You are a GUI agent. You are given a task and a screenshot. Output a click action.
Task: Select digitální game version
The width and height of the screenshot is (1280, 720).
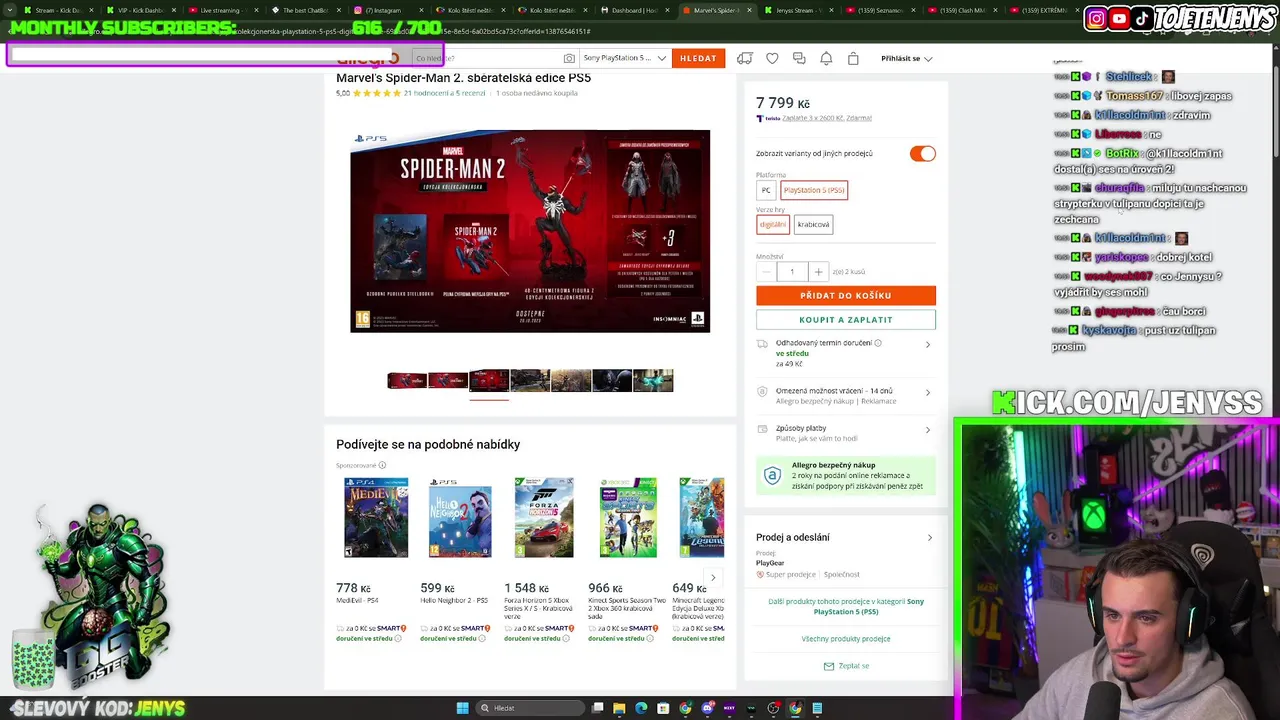coord(773,224)
